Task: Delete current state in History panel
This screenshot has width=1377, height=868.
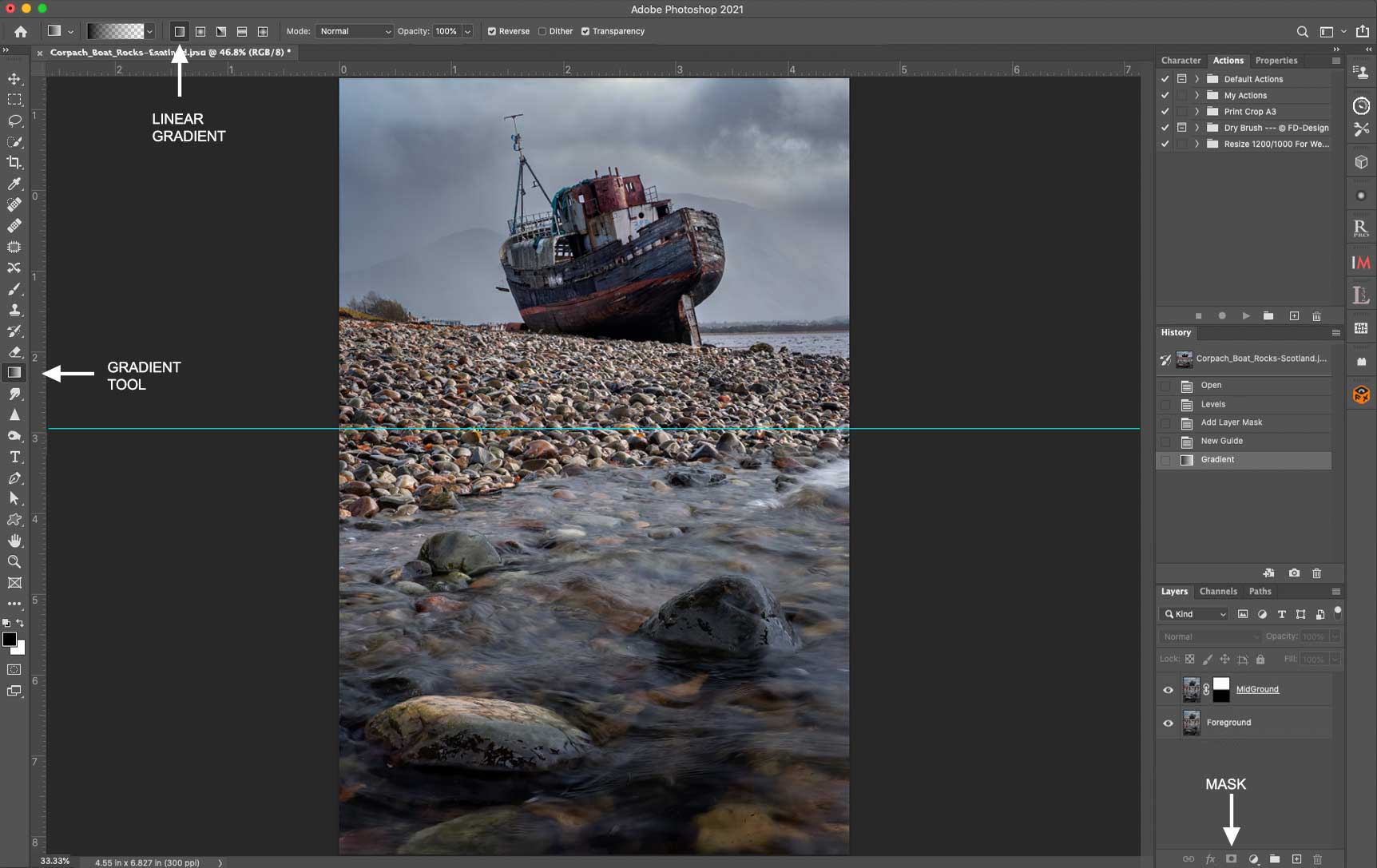Action: pos(1316,573)
